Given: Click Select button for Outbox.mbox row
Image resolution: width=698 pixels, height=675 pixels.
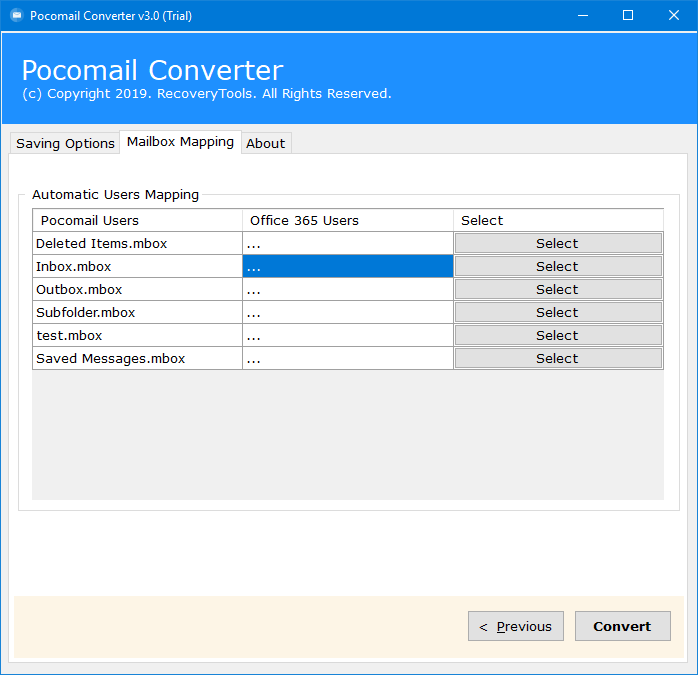Looking at the screenshot, I should click(x=558, y=289).
